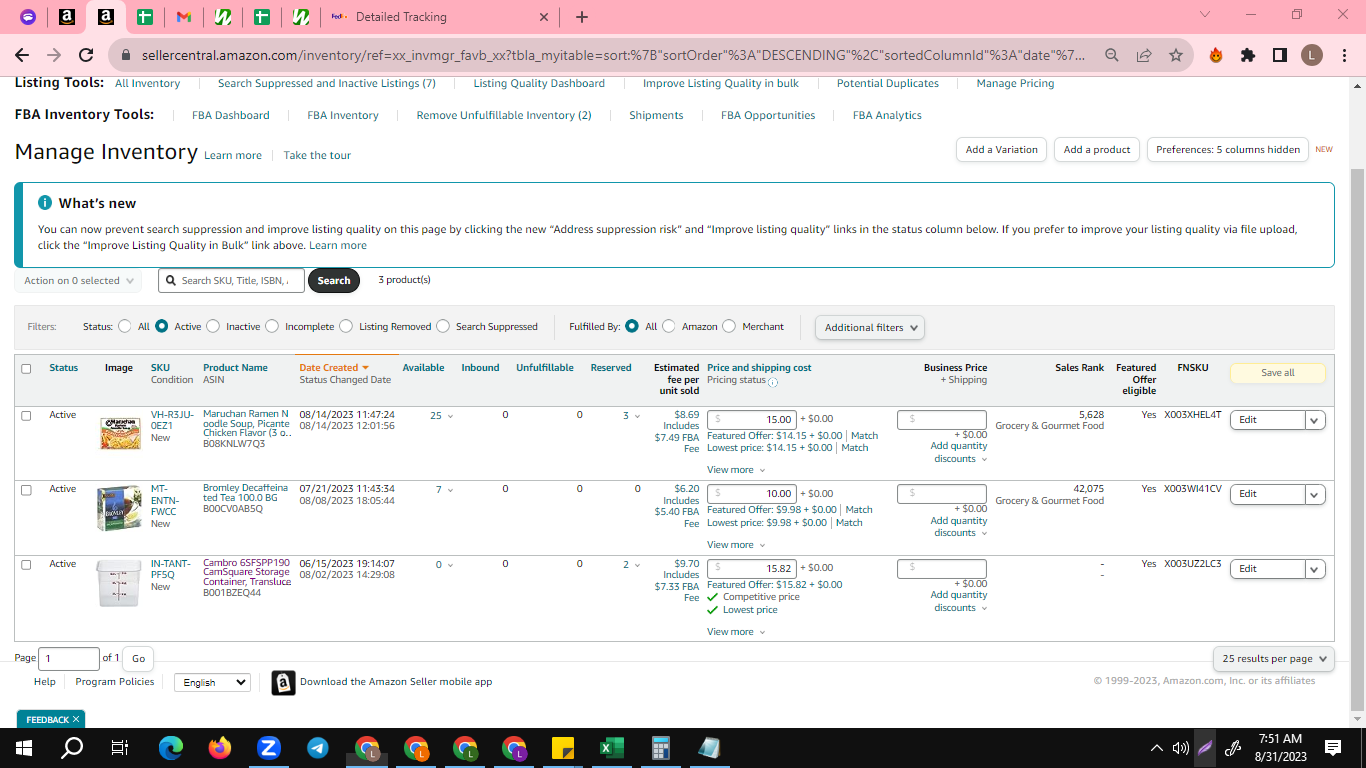This screenshot has width=1366, height=768.
Task: Open Edit dropdown arrow for Maruchan Ramen row
Action: coord(1316,420)
